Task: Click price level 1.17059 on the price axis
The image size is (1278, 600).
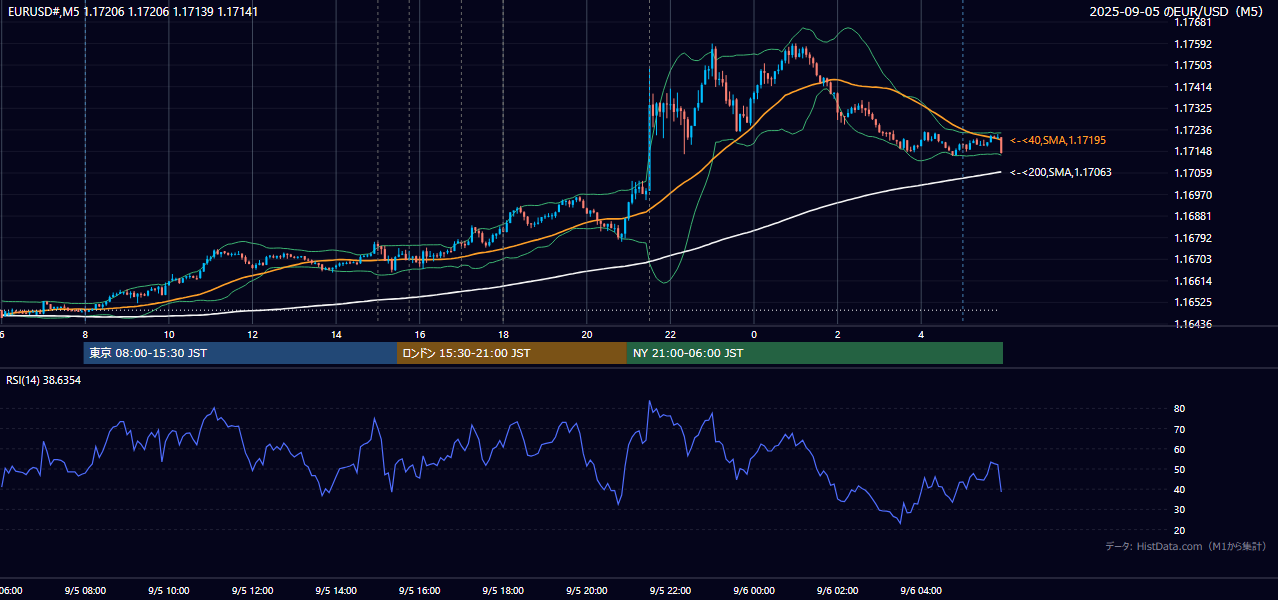Action: (1192, 173)
